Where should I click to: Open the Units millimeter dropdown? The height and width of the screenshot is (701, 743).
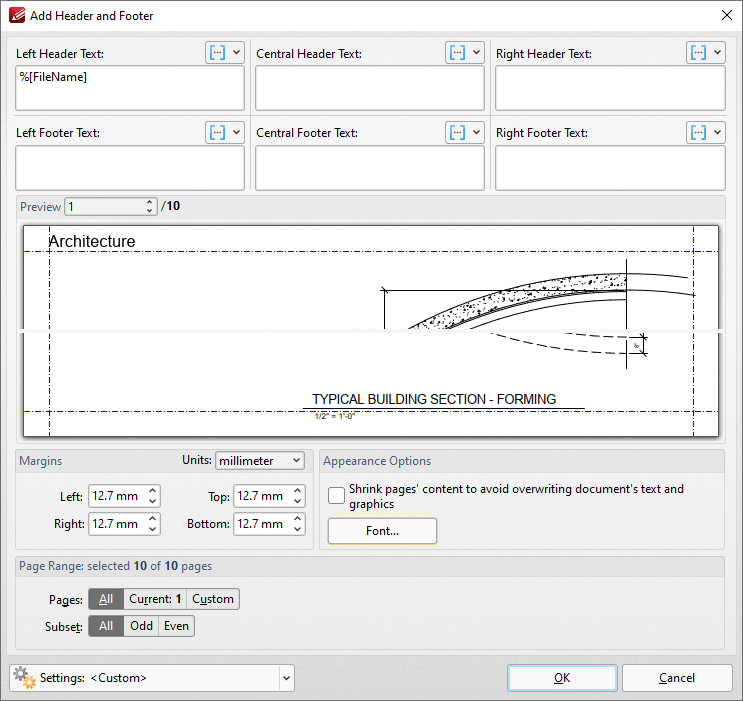[x=260, y=461]
